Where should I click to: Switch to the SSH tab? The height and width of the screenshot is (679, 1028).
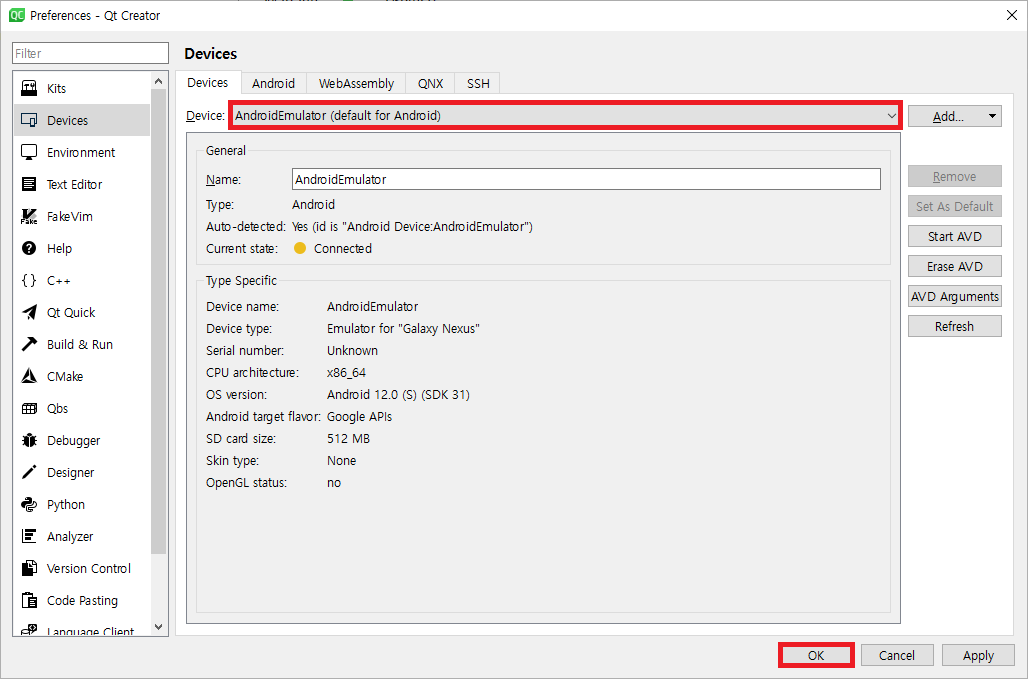(x=478, y=83)
